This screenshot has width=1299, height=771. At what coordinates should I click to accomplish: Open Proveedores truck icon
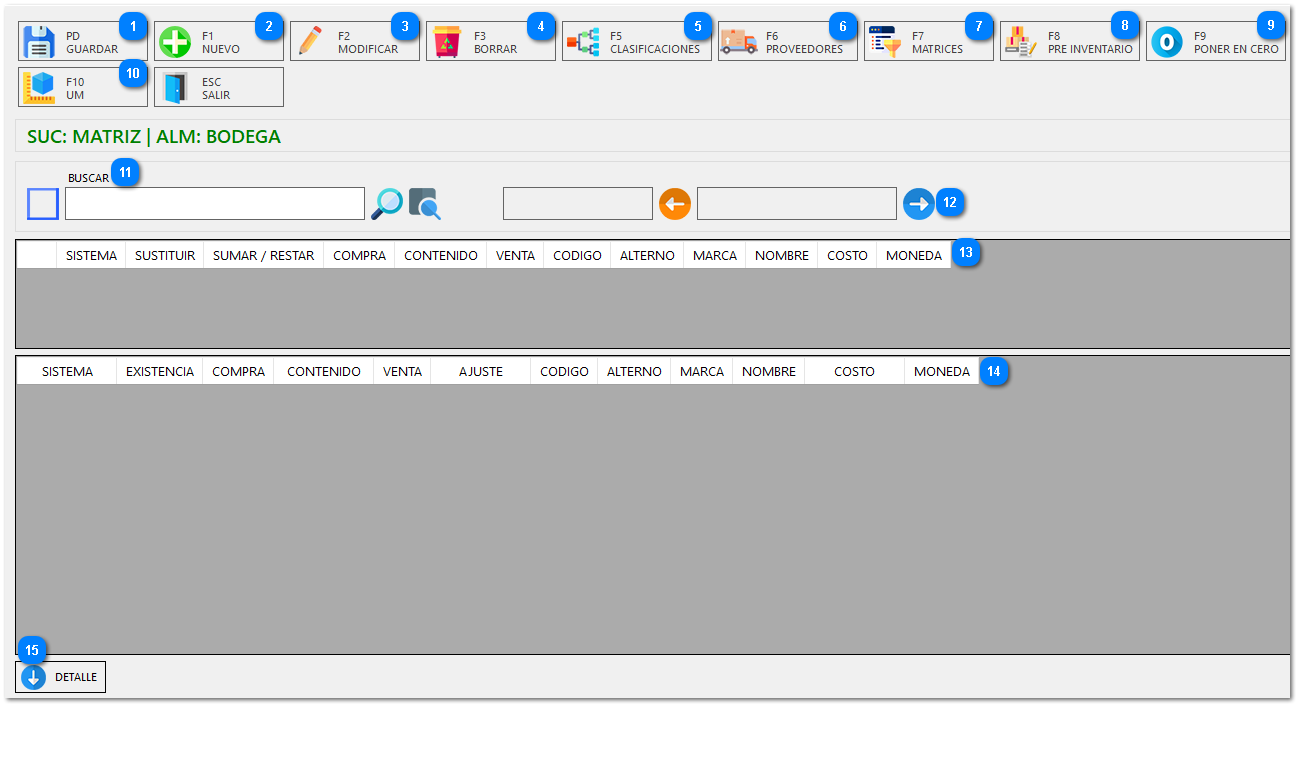click(x=739, y=42)
